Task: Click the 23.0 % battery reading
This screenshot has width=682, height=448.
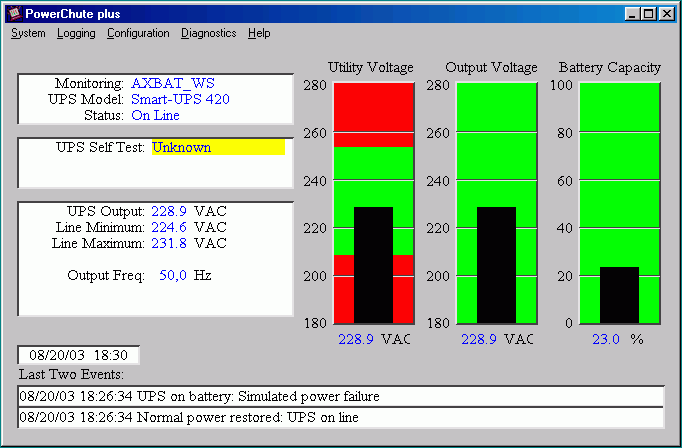Action: [x=618, y=339]
